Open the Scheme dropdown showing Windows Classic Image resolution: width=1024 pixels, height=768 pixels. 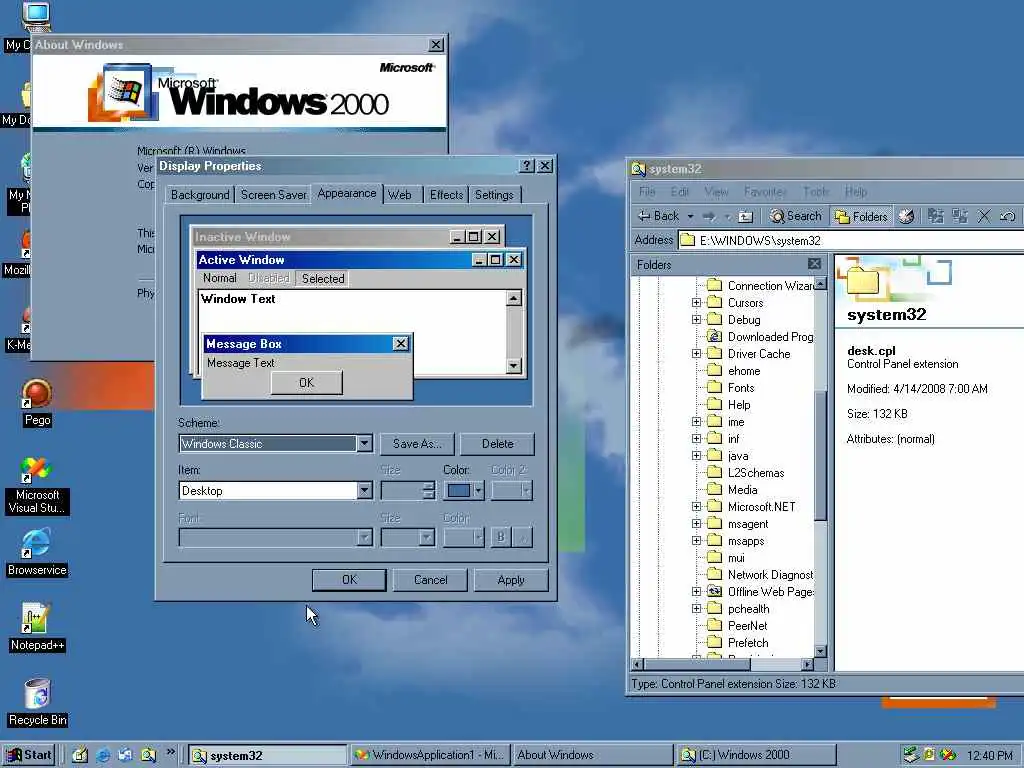[364, 444]
